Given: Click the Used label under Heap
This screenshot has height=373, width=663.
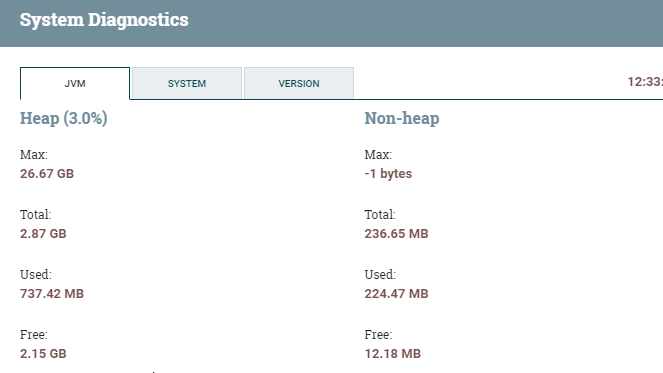Looking at the screenshot, I should [36, 275].
